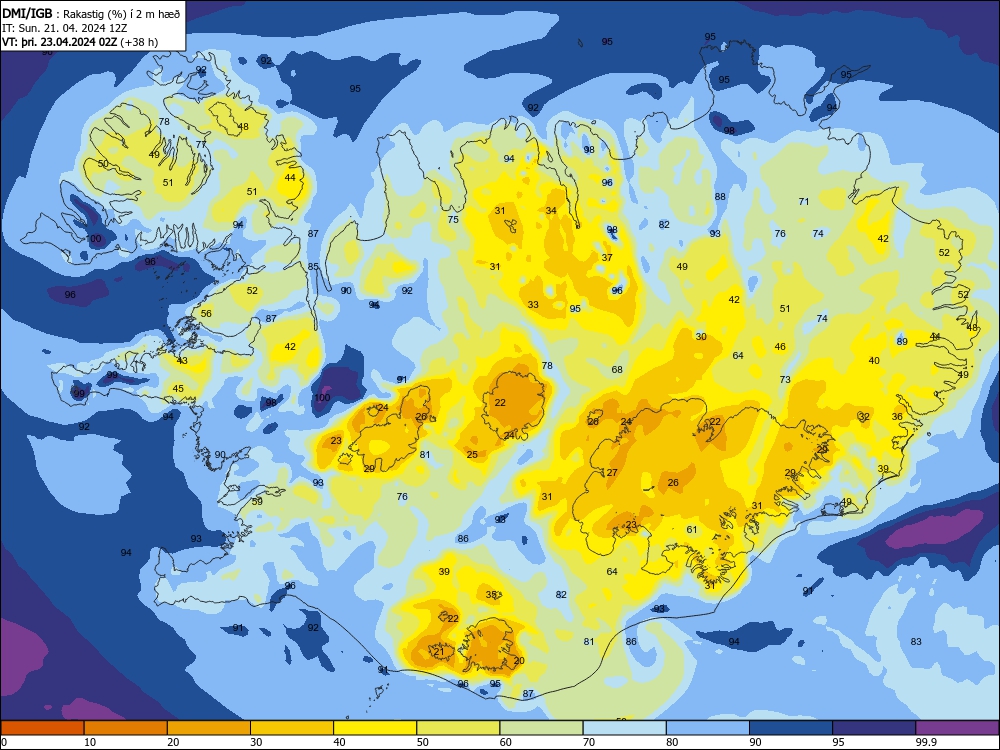Choose the 80–90 light blue legend segment
The width and height of the screenshot is (1000, 750).
click(707, 728)
